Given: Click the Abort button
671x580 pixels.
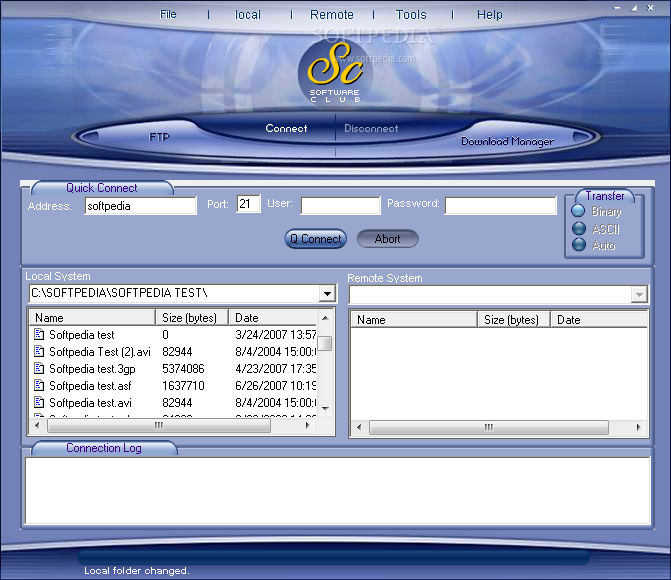Looking at the screenshot, I should (387, 239).
